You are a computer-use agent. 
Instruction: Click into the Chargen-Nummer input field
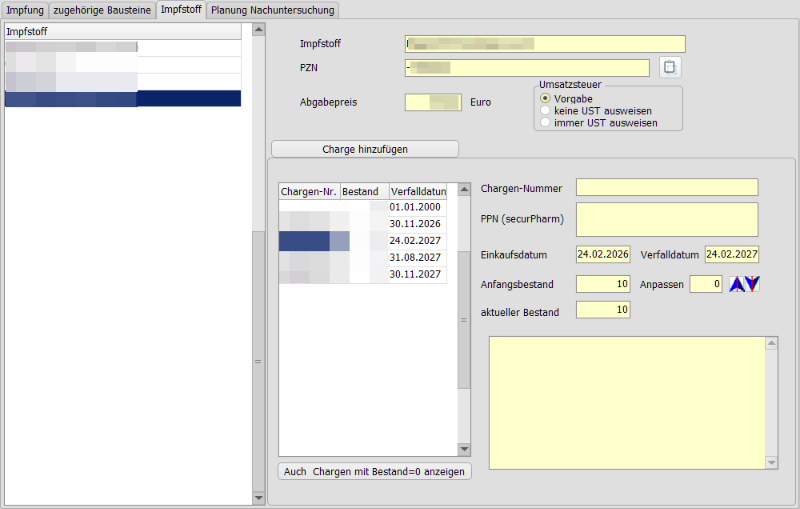point(666,188)
